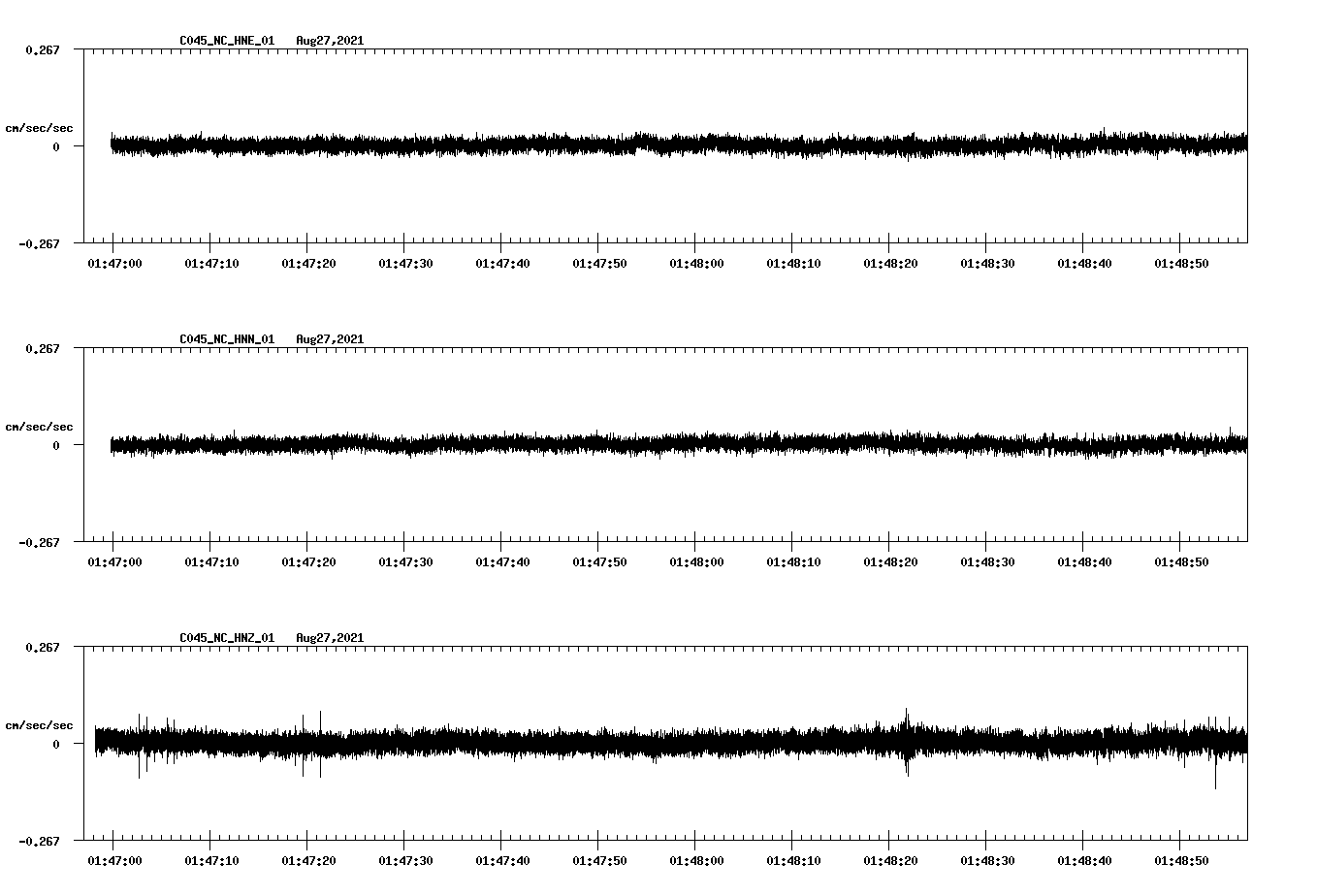Click 01:47:20 time label under HNN plot

308,561
